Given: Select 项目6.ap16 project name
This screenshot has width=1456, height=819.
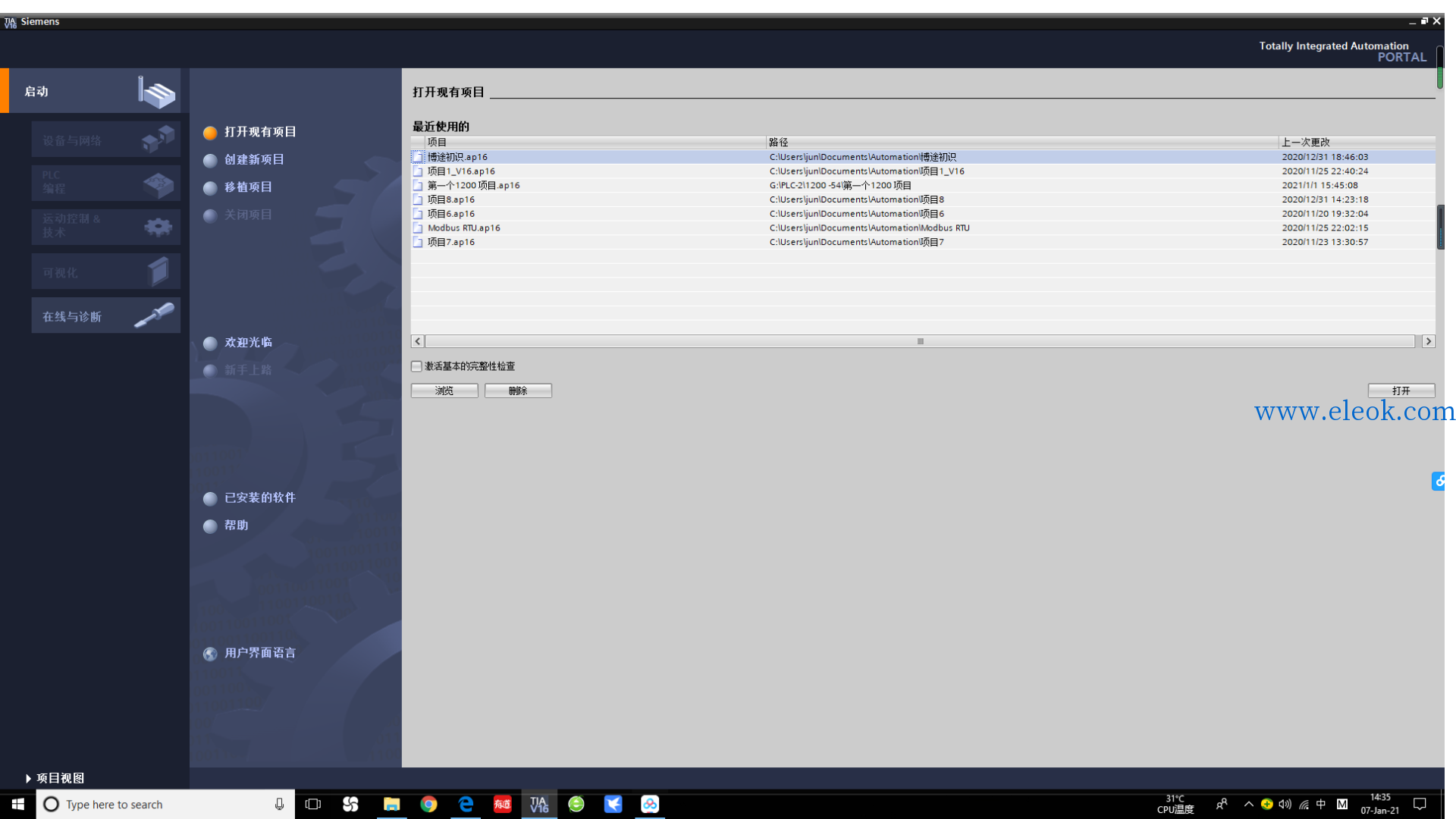Looking at the screenshot, I should tap(451, 214).
